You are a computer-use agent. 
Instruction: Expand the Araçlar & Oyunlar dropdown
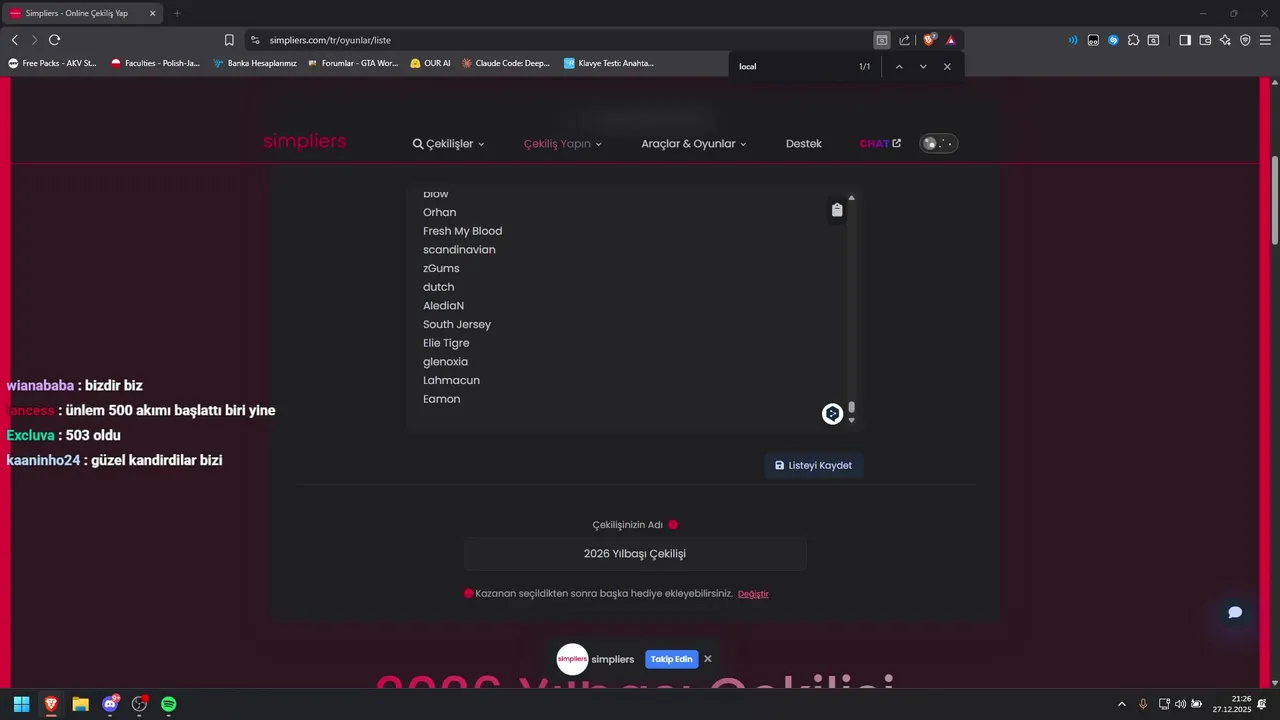[x=694, y=144]
